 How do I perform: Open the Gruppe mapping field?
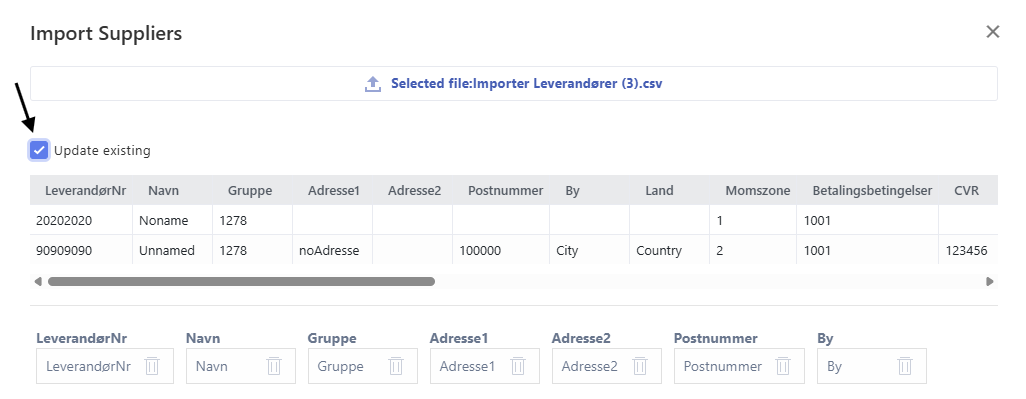tap(363, 366)
